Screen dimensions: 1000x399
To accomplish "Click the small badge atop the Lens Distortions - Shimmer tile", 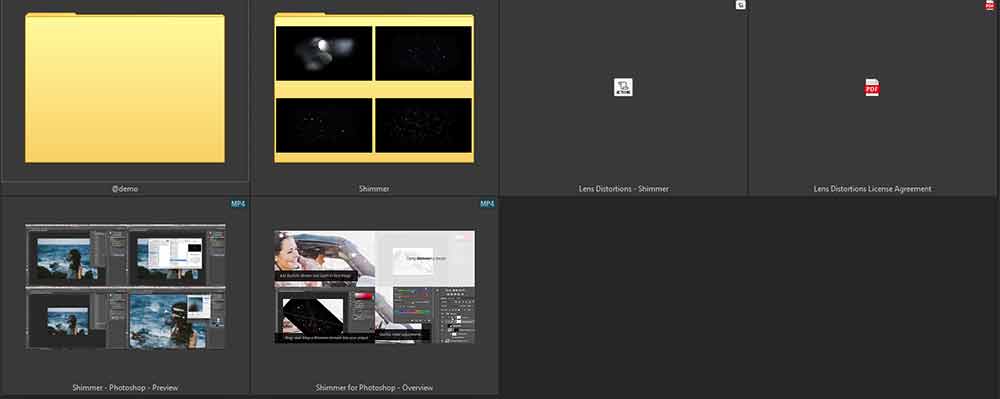I will pos(740,4).
